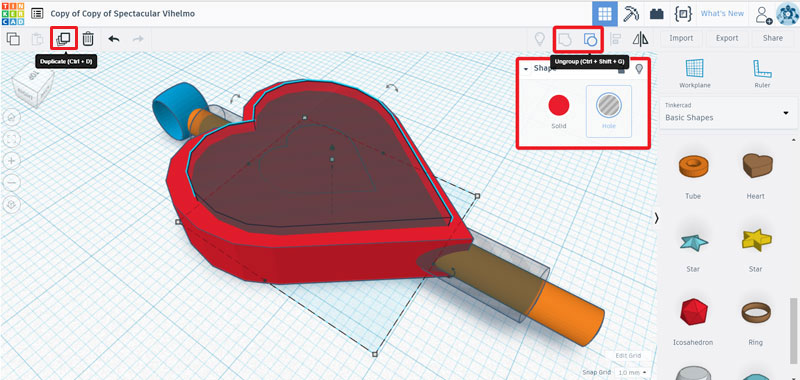This screenshot has width=800, height=380.
Task: Open the Snap Grid dropdown
Action: tap(632, 372)
